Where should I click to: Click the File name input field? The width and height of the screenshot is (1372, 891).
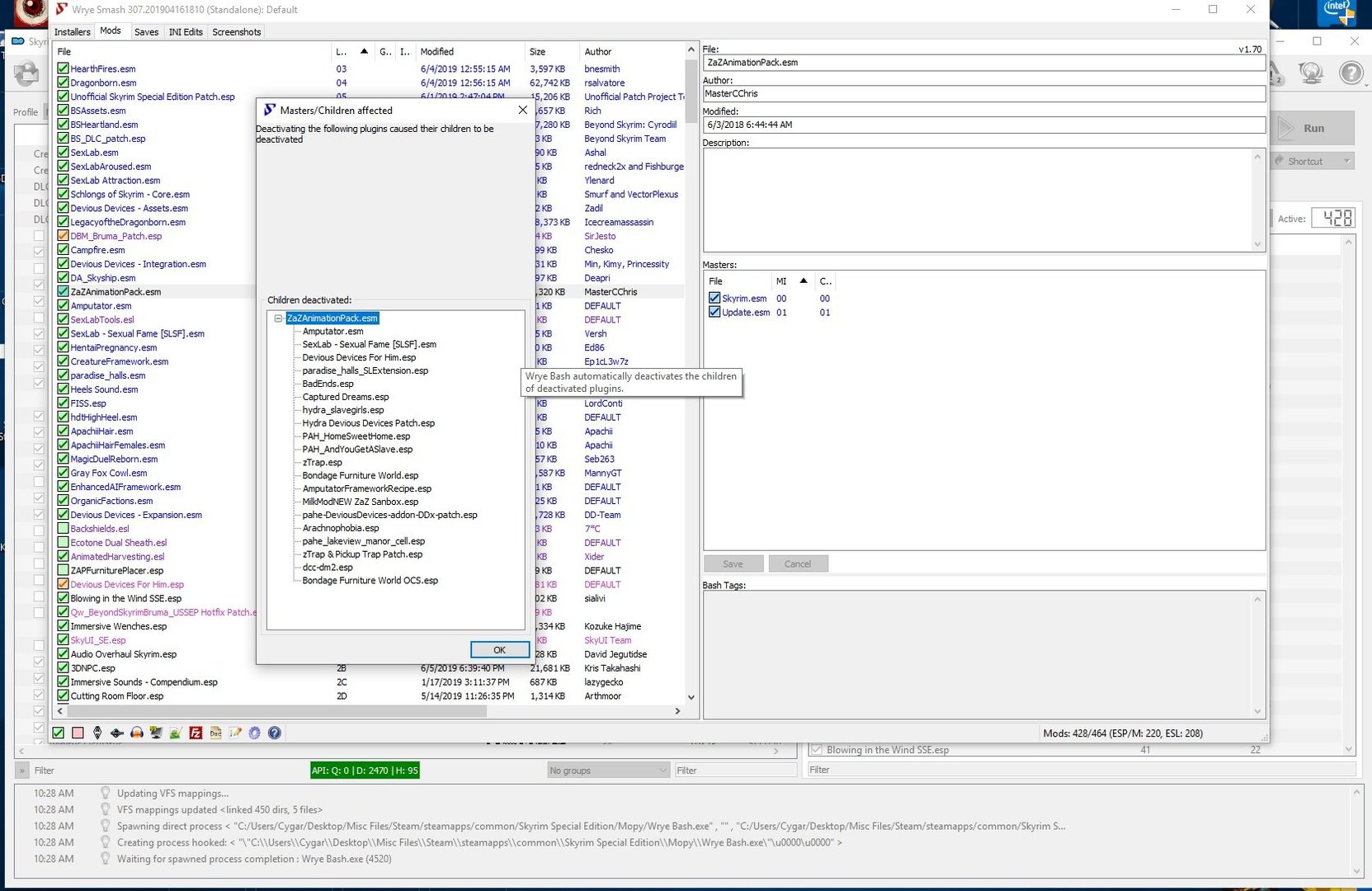pyautogui.click(x=983, y=62)
